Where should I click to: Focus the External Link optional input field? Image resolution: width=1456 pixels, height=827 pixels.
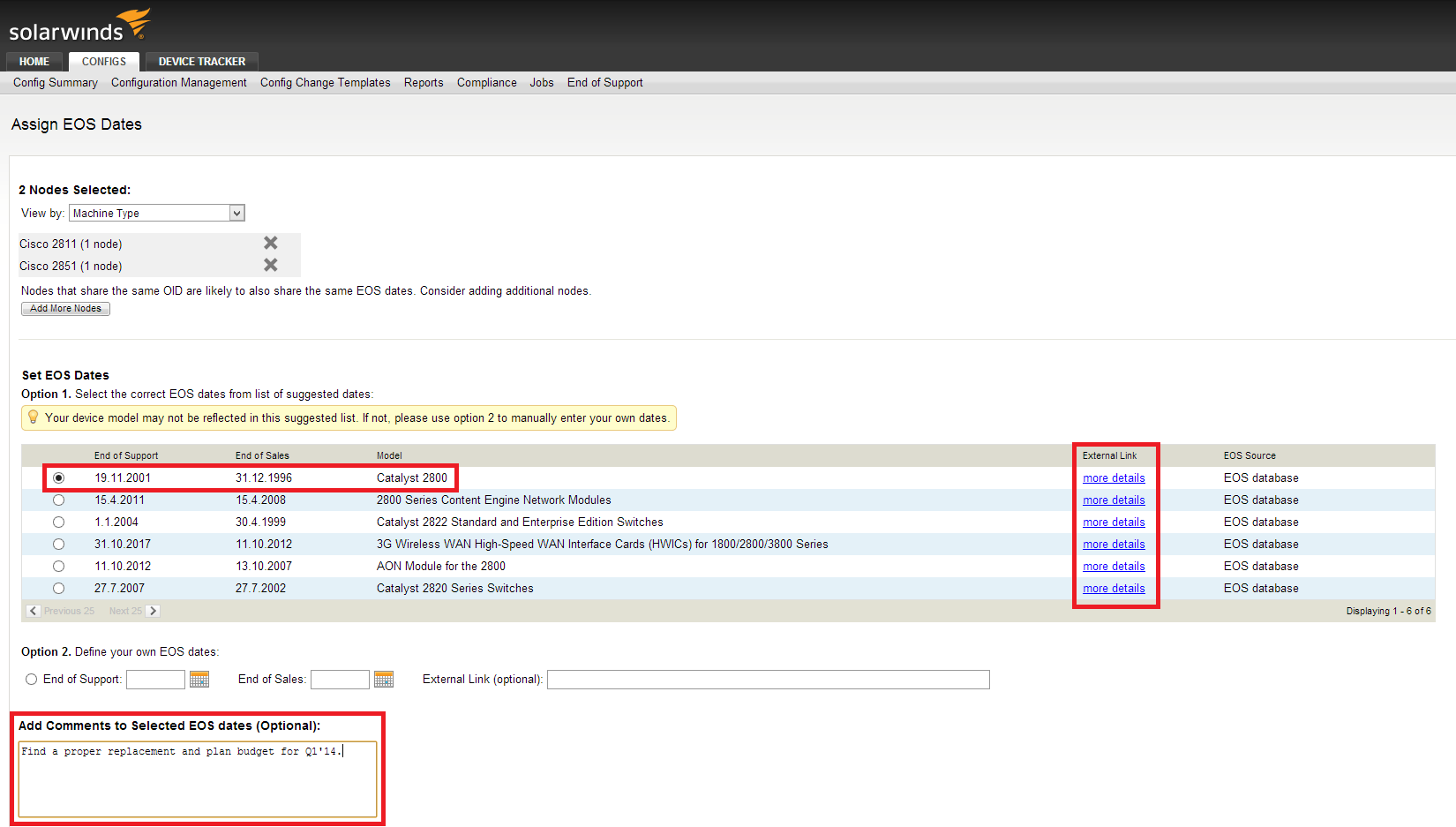[769, 679]
